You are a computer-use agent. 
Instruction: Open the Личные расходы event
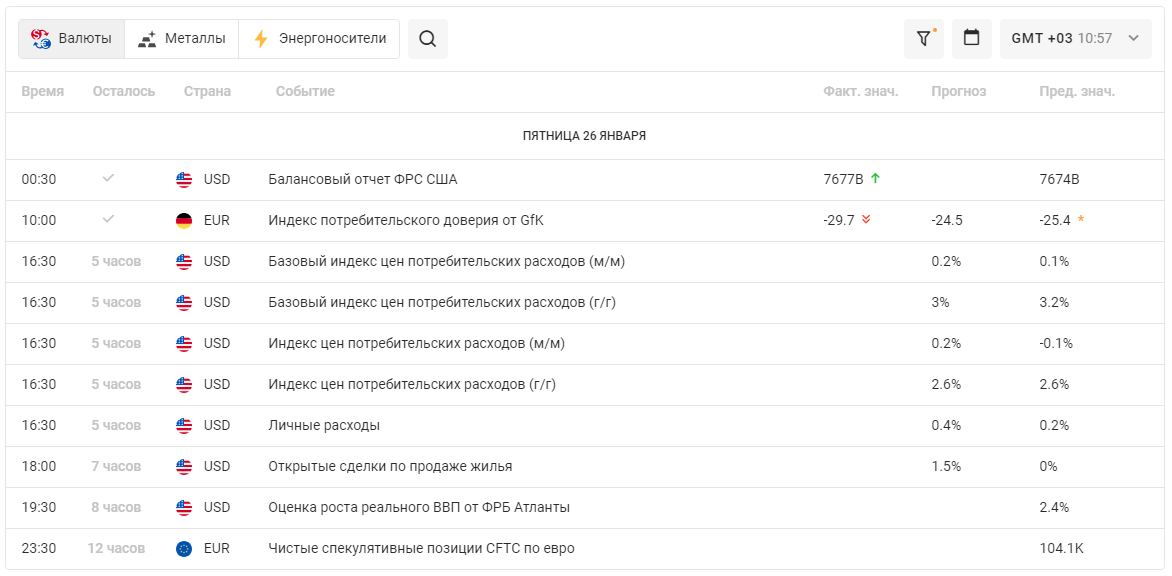[x=324, y=425]
